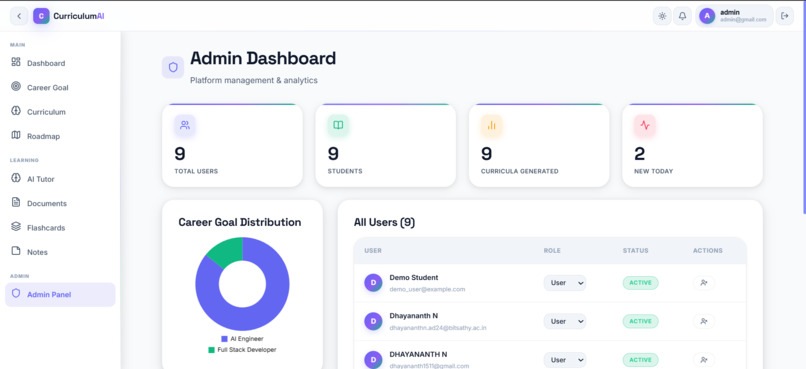
Task: Click the AI Engineer purple legend swatch
Action: click(x=224, y=339)
